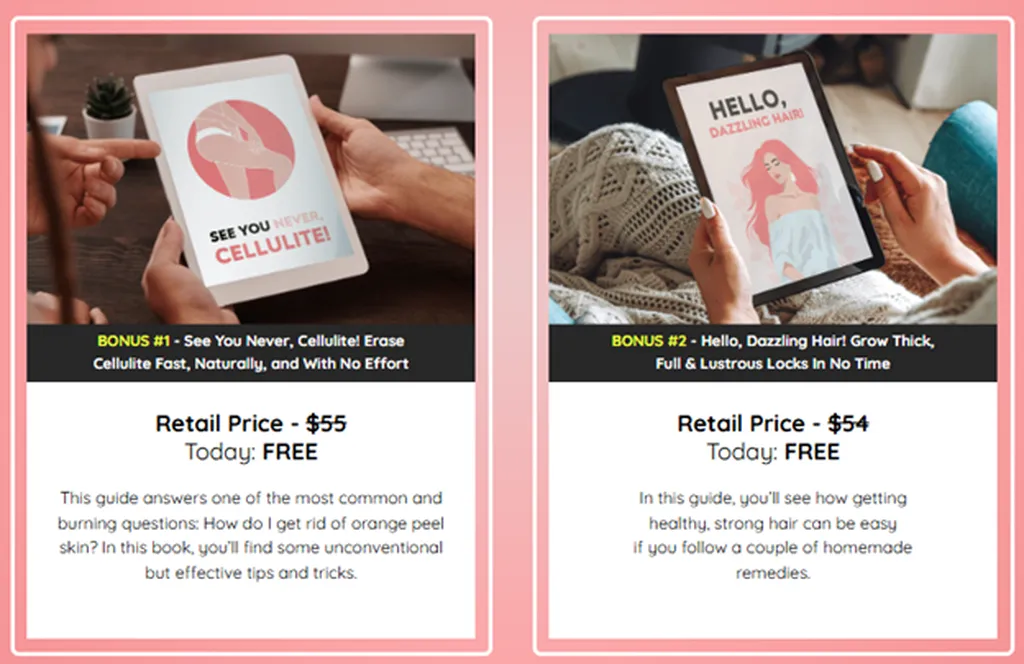The width and height of the screenshot is (1024, 664).
Task: Click Today: FREE under the cellulite bonus
Action: pos(251,452)
